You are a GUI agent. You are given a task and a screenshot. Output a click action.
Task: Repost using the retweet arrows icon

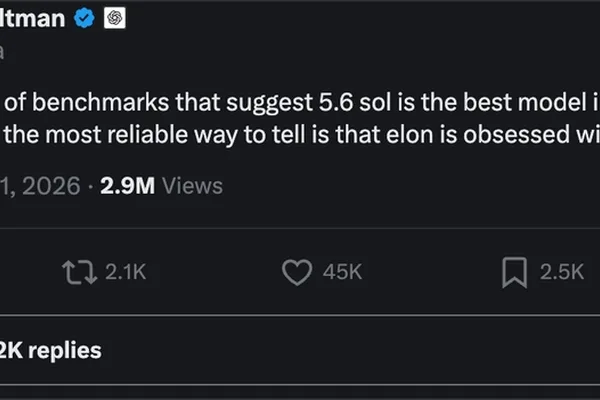(x=79, y=272)
